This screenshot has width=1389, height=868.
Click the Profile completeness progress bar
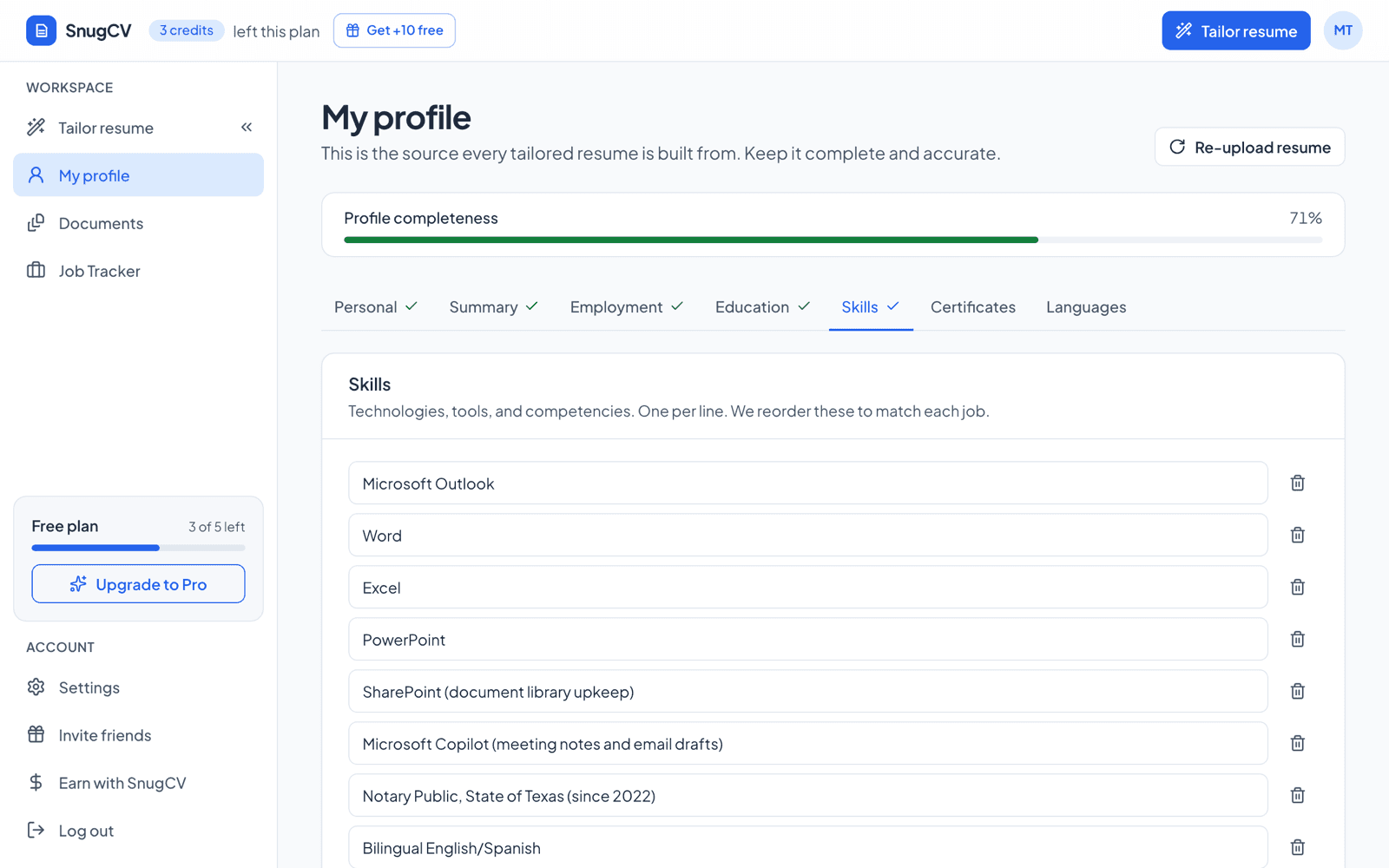pyautogui.click(x=833, y=240)
